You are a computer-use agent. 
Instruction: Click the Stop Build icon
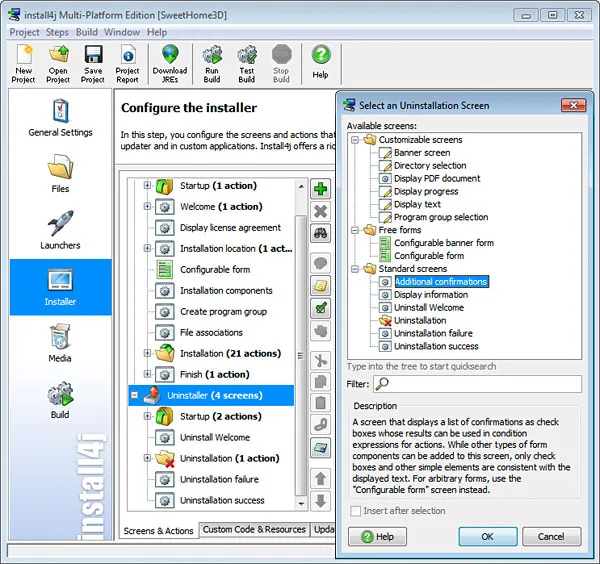281,64
